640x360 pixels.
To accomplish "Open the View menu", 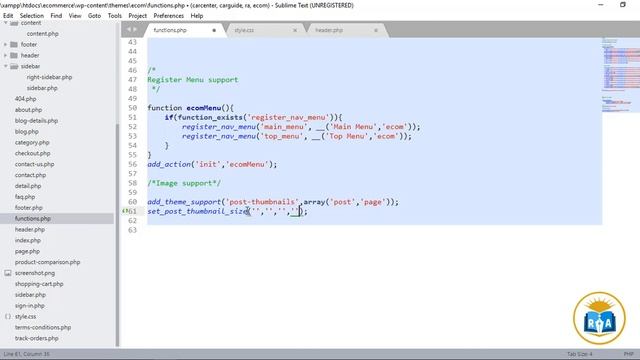I will (75, 16).
